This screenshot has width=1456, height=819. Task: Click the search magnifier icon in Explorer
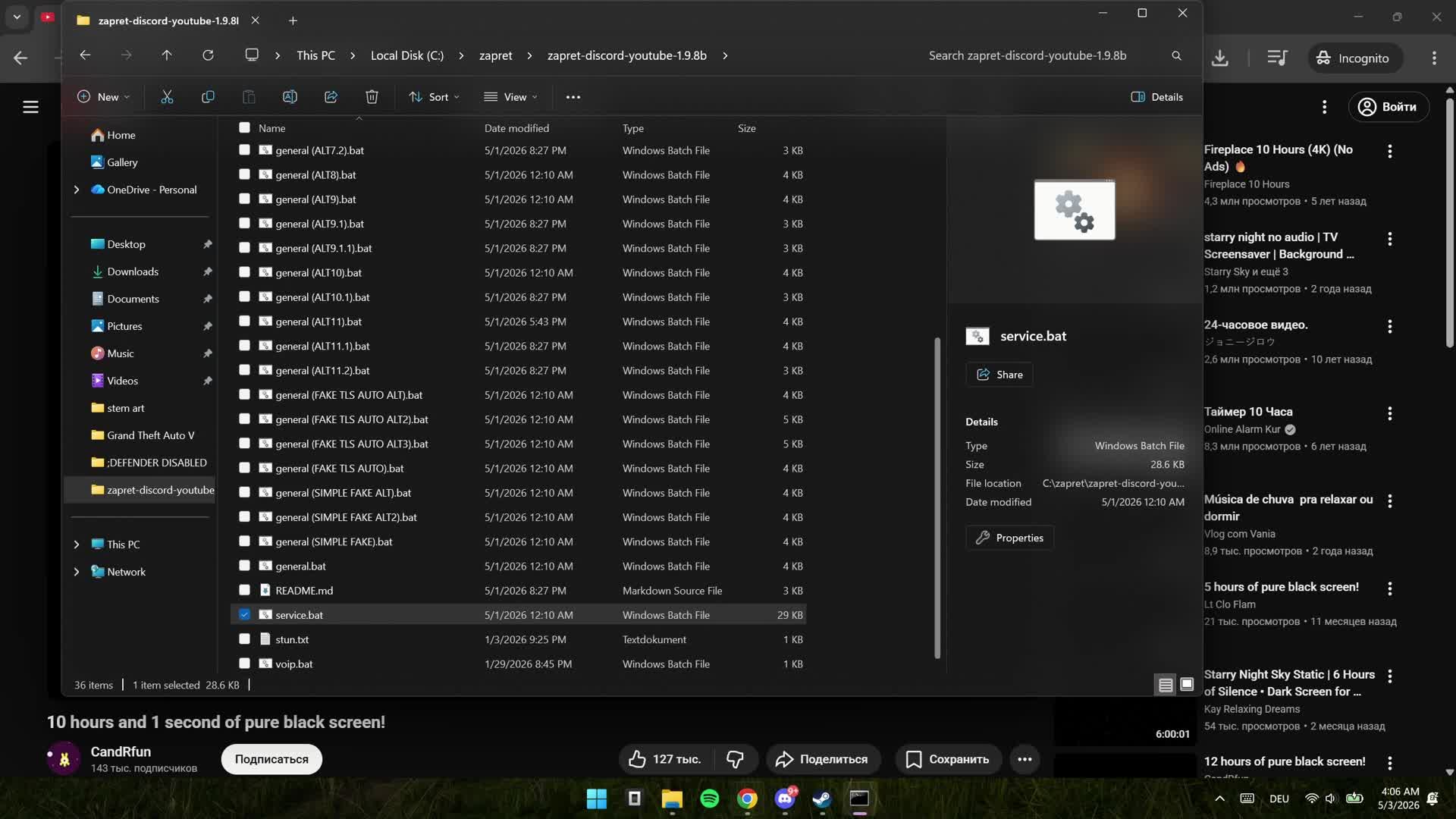pos(1176,55)
